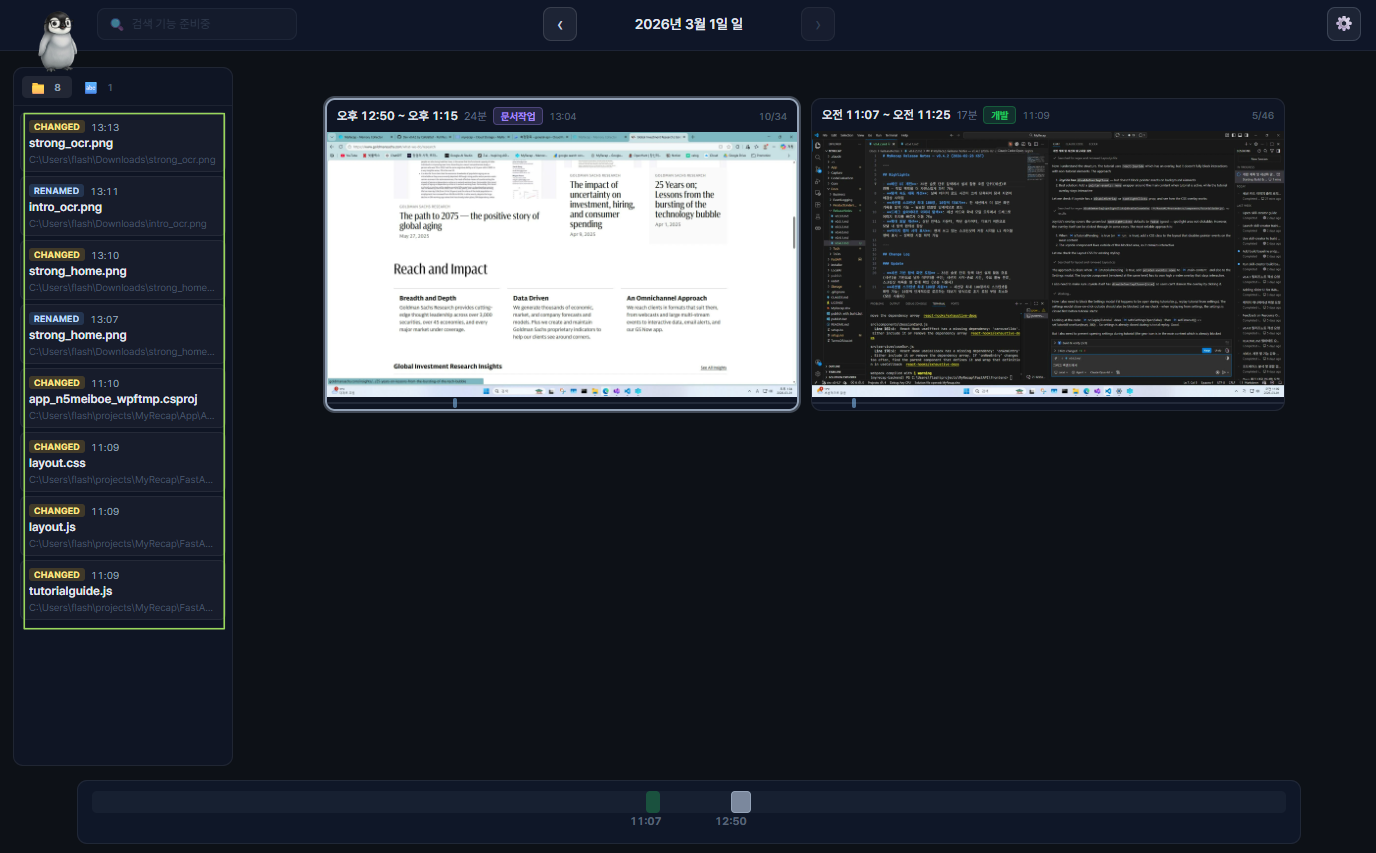Screen dimensions: 1376x853
Task: Select strong_home.png renamed at 13:07
Action: pos(124,335)
